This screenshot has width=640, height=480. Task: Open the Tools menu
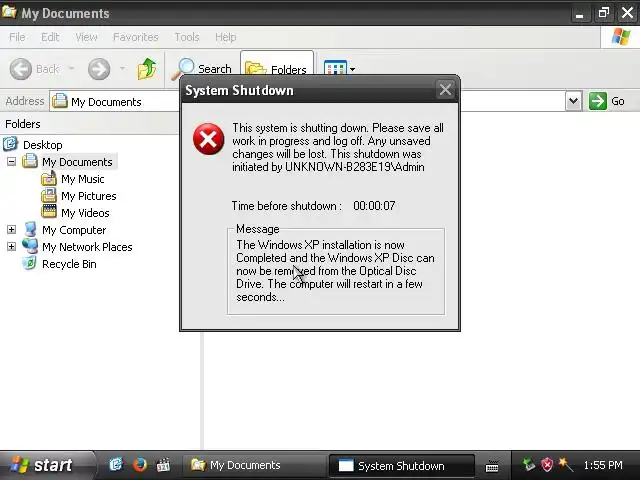click(187, 37)
